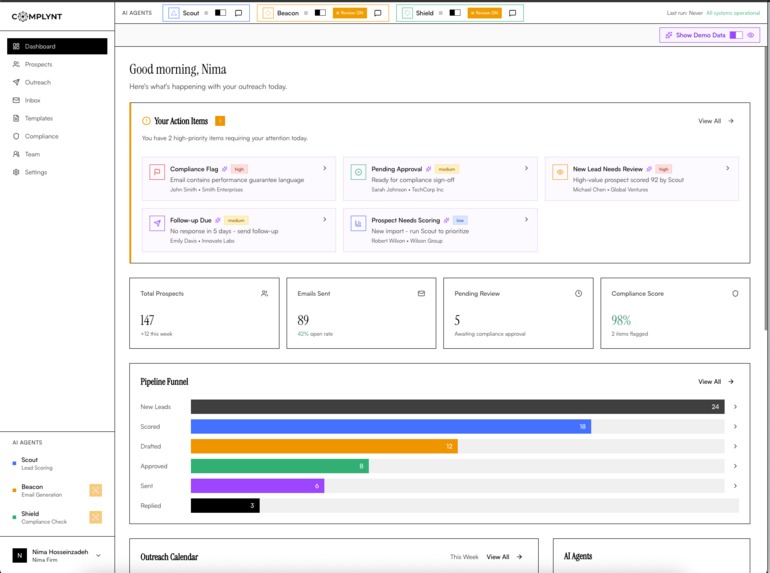Click Shield's orange badge in sidebar

coord(96,517)
